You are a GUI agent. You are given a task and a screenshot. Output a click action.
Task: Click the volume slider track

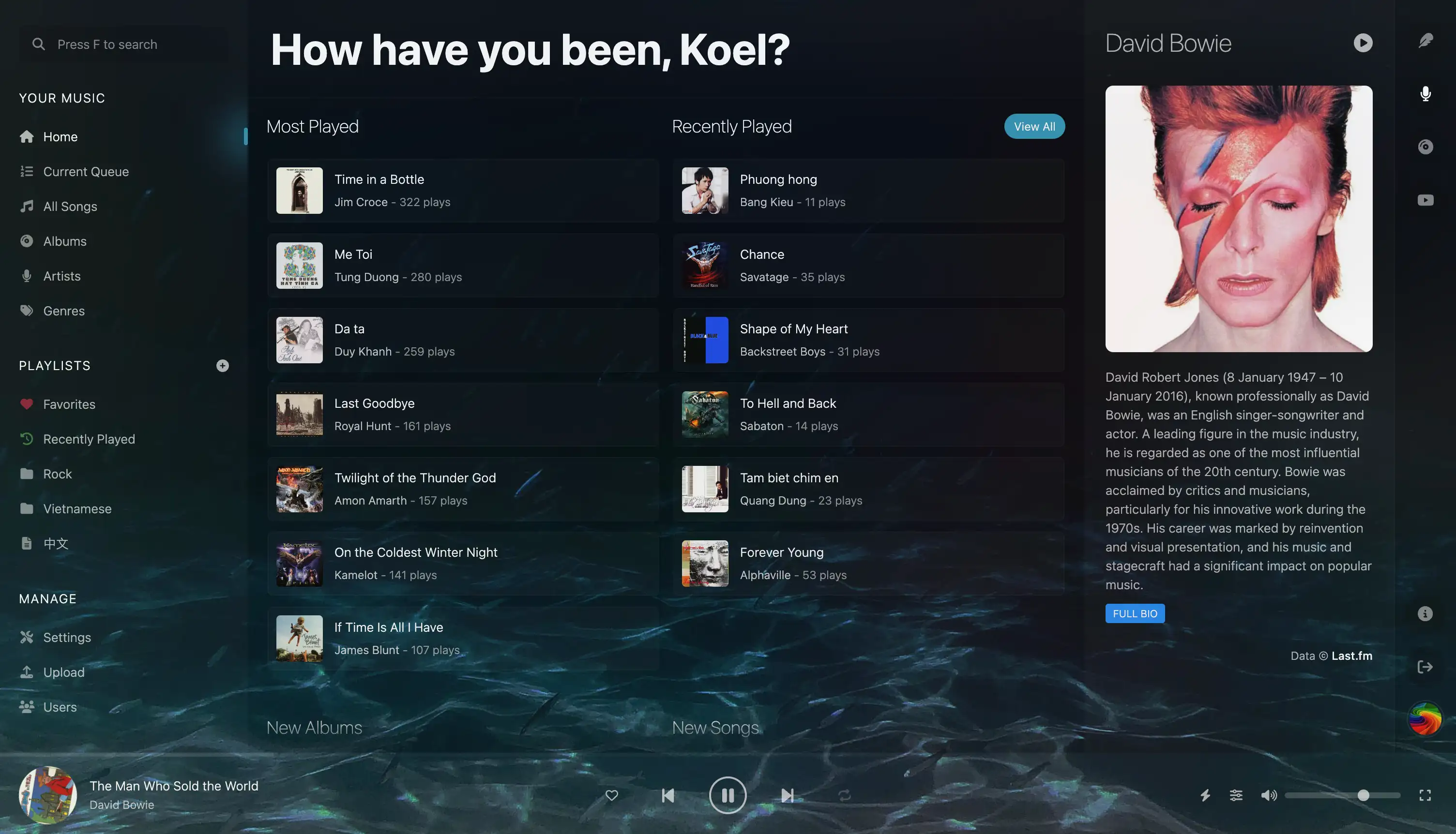click(x=1318, y=795)
